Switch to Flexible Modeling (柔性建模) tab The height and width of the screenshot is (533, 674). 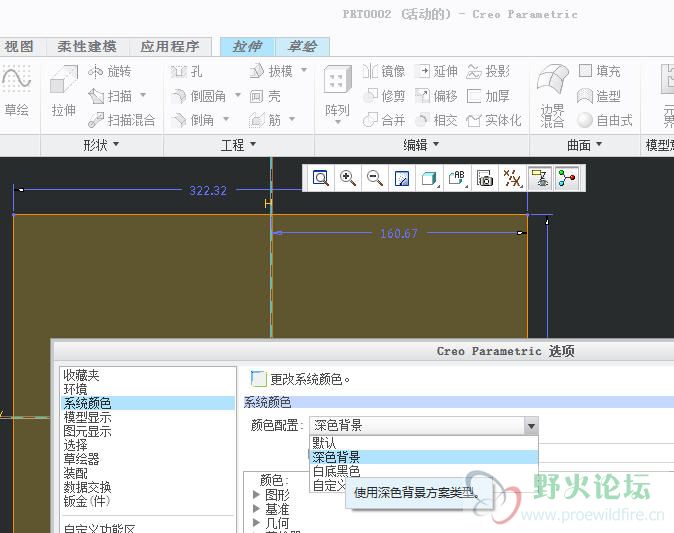[87, 46]
